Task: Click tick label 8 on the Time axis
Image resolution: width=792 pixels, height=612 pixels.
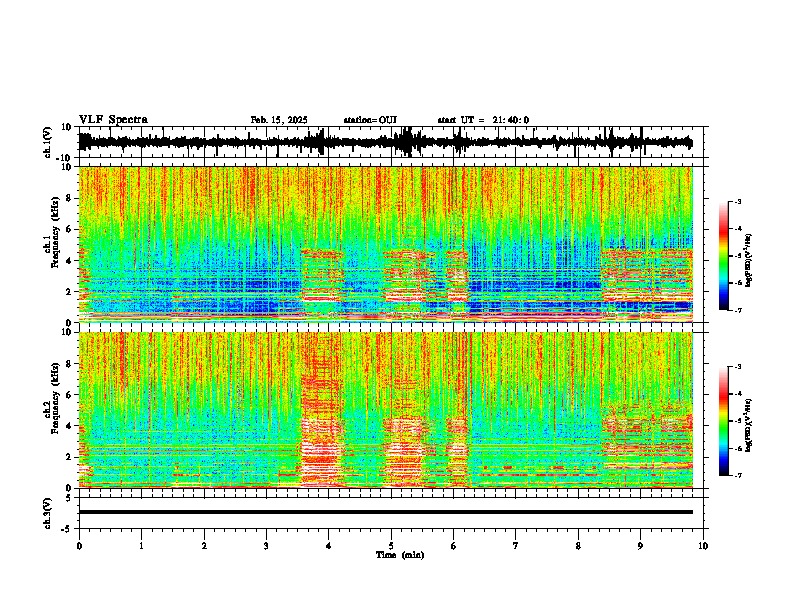Action: (578, 546)
